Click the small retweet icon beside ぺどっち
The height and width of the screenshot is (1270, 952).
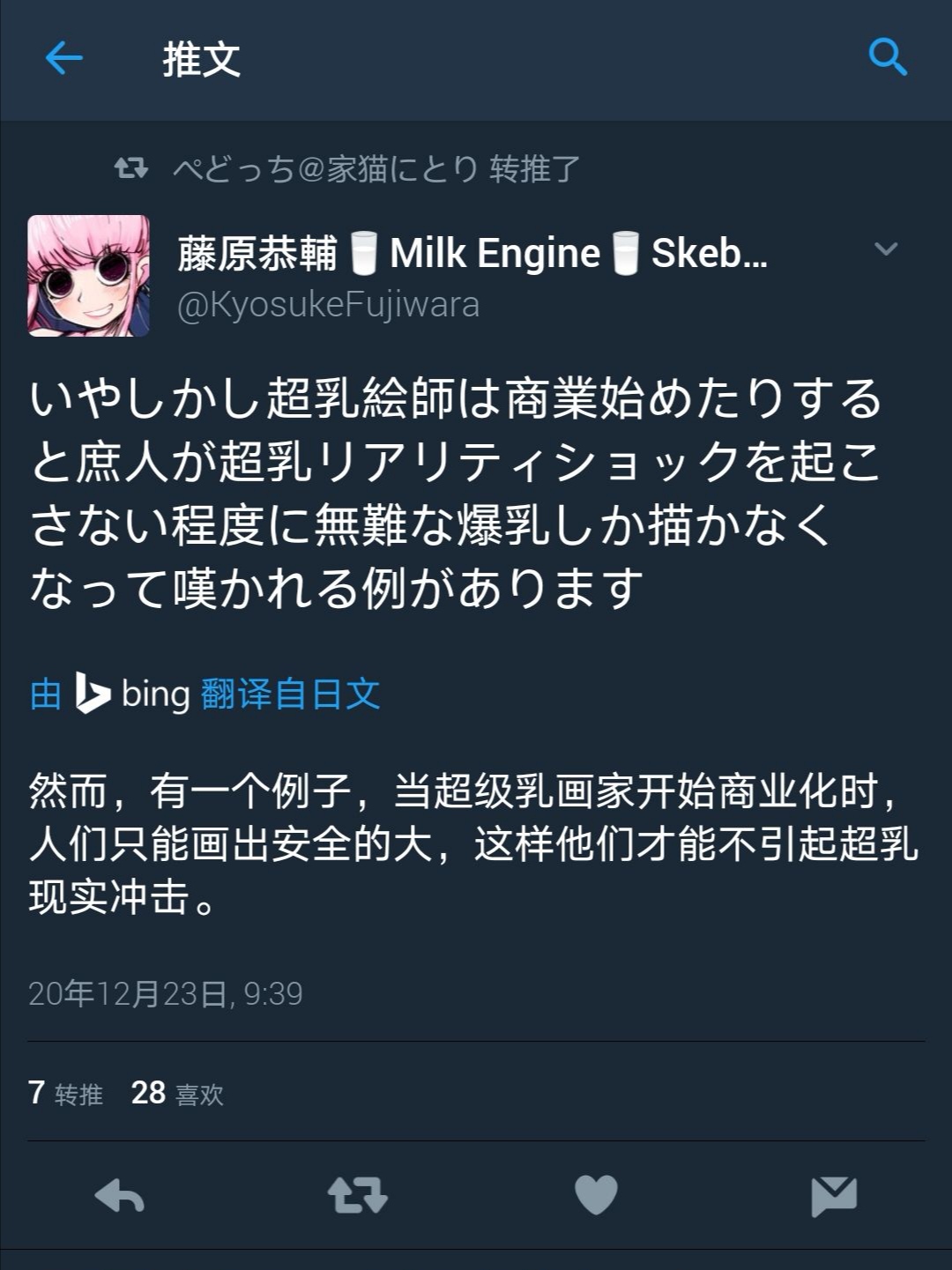(x=131, y=167)
